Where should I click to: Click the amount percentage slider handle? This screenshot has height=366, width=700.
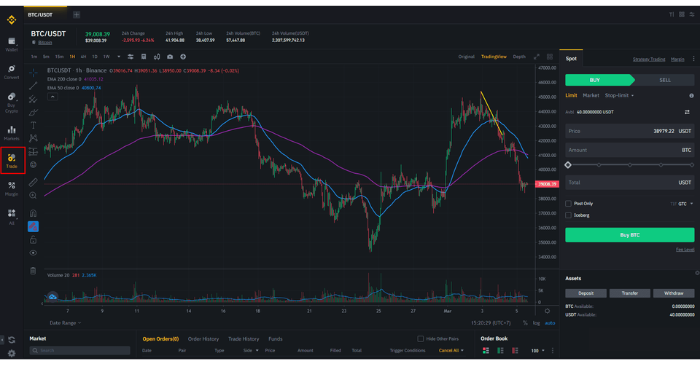click(568, 165)
